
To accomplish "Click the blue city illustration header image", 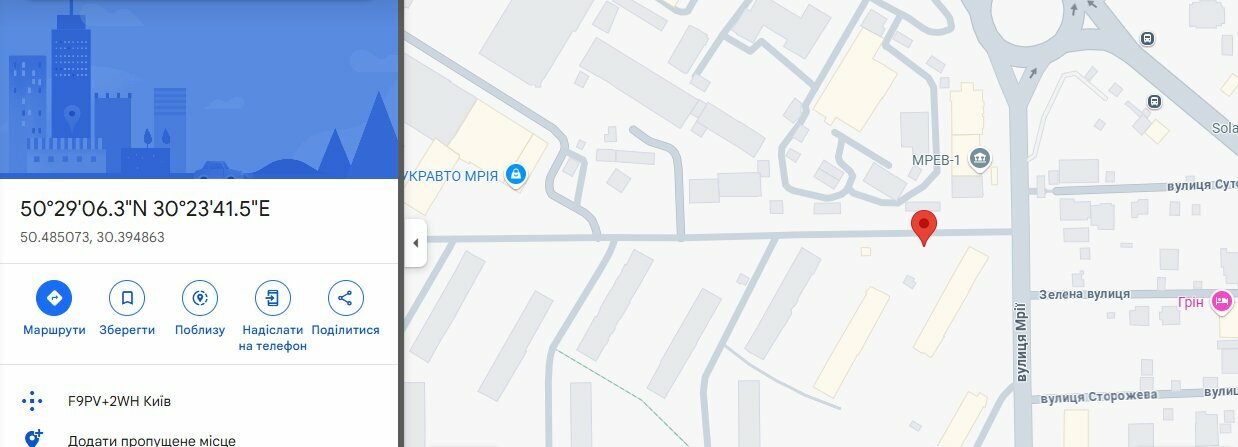I will click(x=199, y=89).
